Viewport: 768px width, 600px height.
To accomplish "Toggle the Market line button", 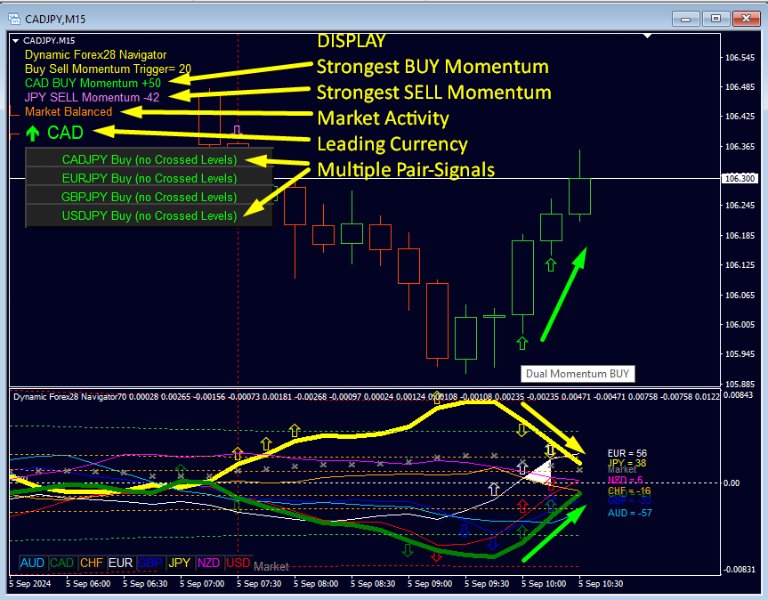I will (271, 567).
